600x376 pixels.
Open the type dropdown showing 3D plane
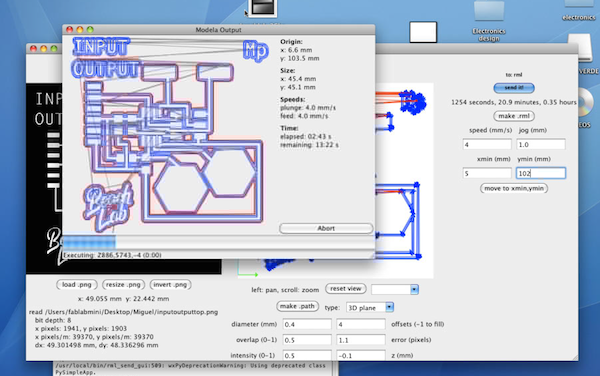[370, 308]
